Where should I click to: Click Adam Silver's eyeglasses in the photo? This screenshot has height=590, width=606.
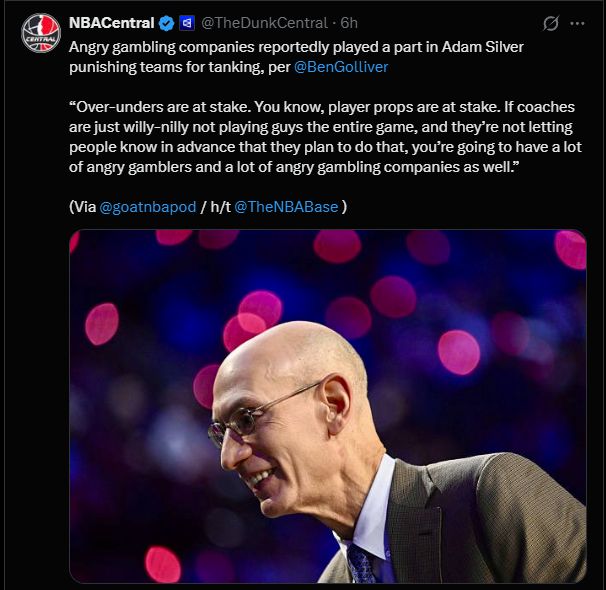pos(250,418)
